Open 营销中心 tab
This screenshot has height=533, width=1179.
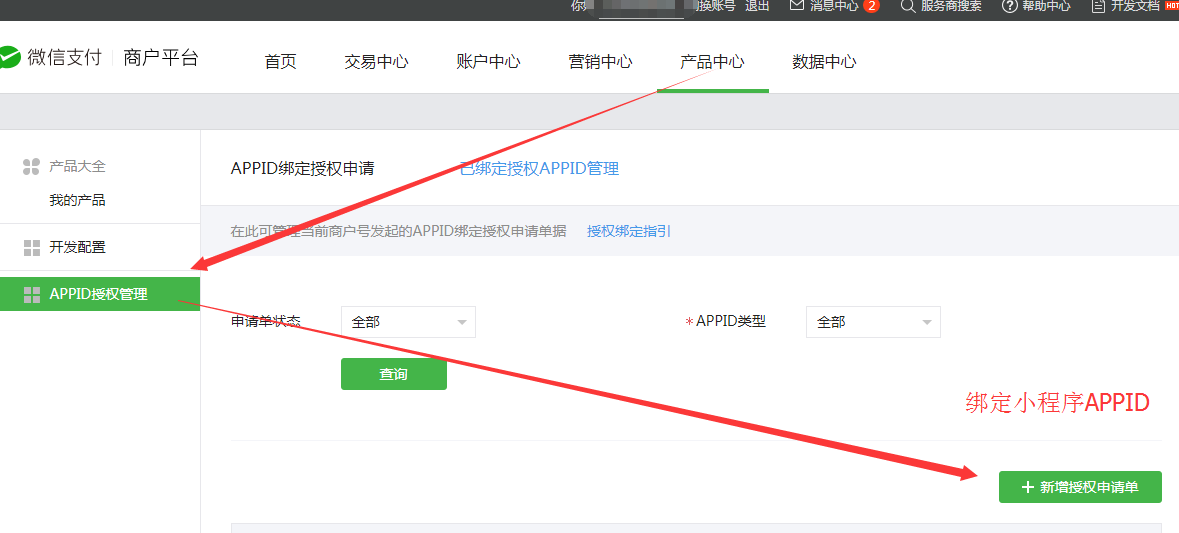click(x=600, y=62)
